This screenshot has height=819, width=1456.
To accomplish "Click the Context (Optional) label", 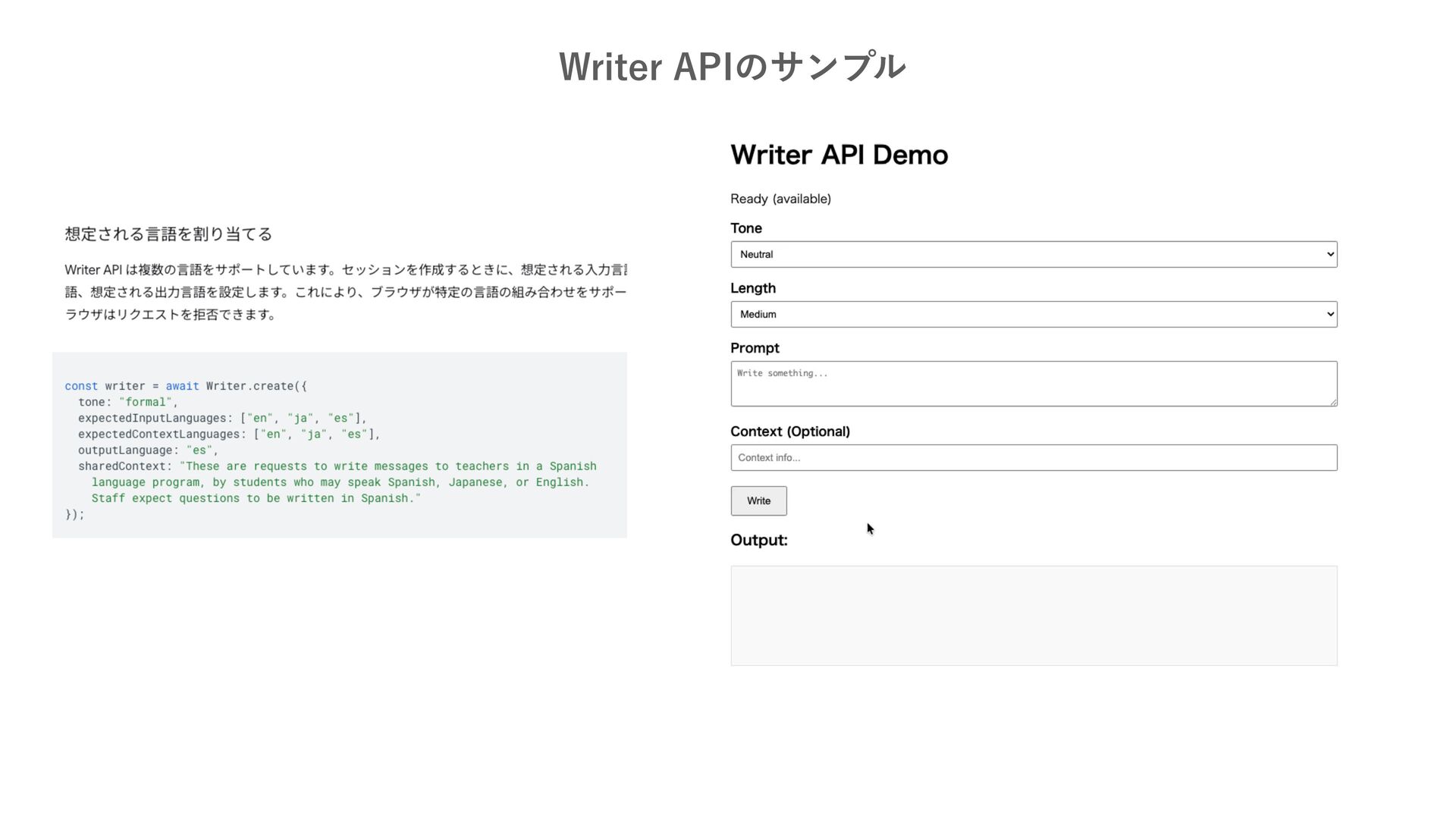I will [789, 431].
